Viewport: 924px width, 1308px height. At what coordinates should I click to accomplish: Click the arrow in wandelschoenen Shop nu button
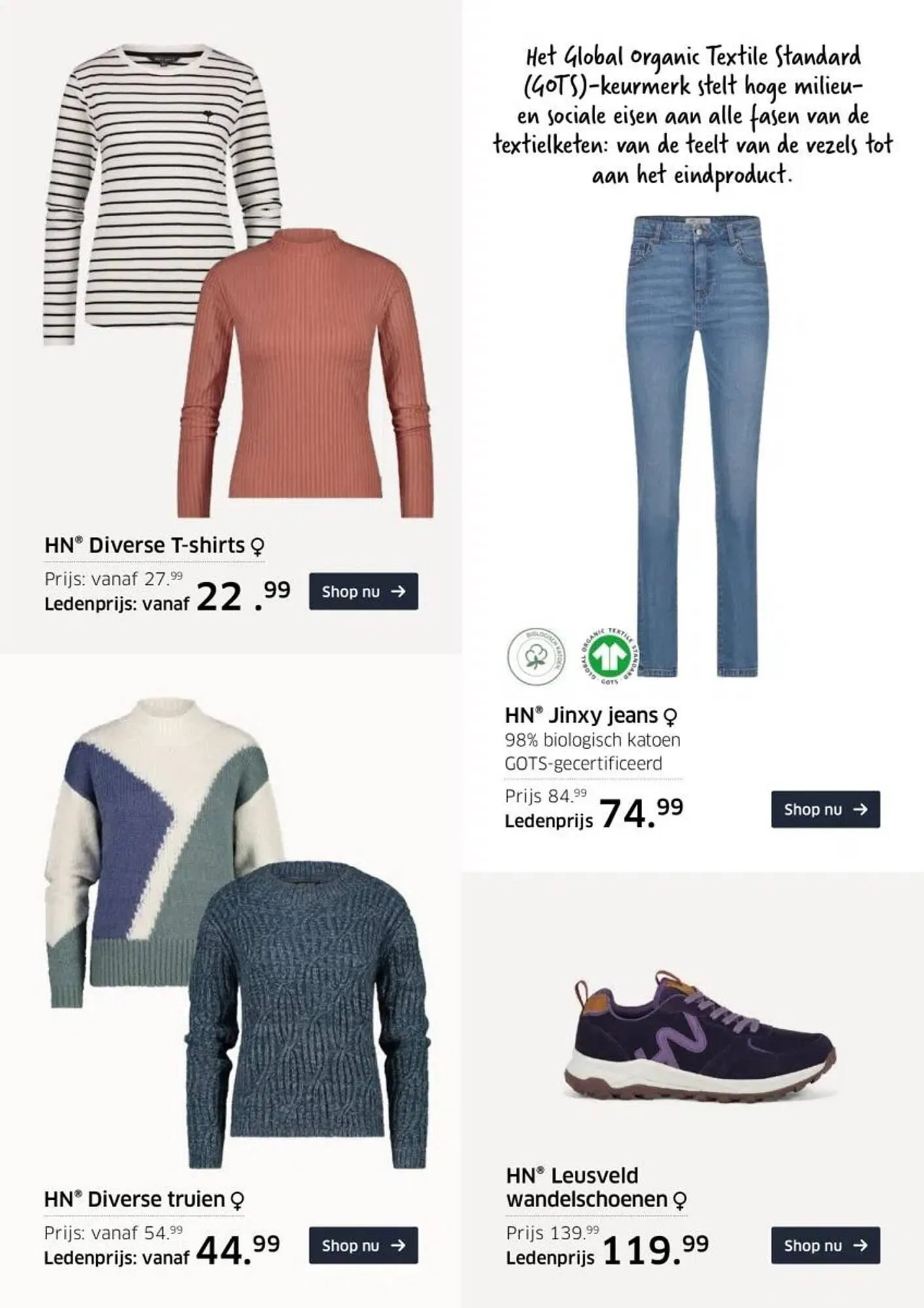861,1245
